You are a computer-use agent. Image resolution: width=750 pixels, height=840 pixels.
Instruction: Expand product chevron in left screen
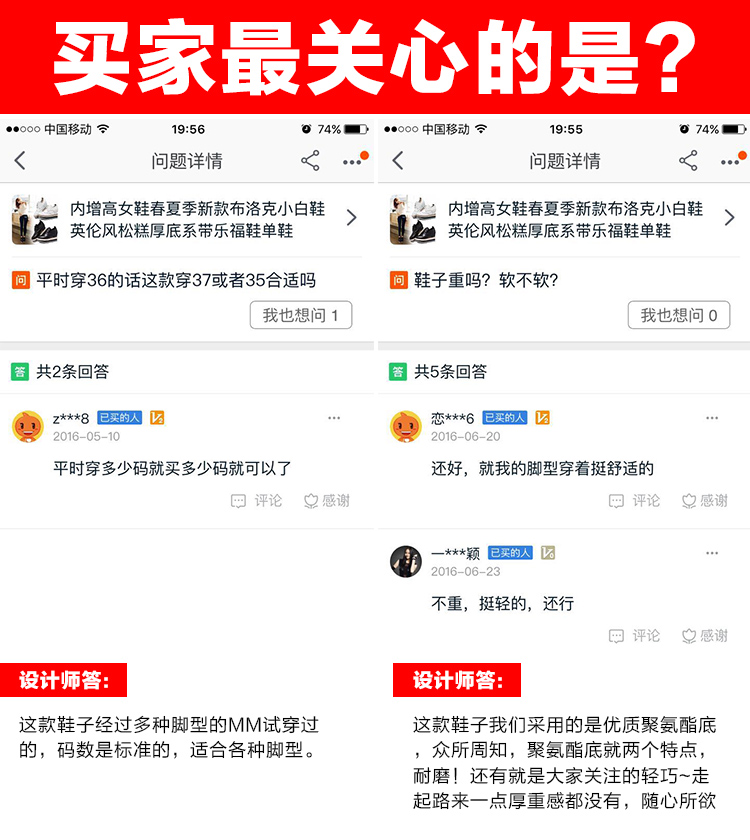[x=351, y=218]
